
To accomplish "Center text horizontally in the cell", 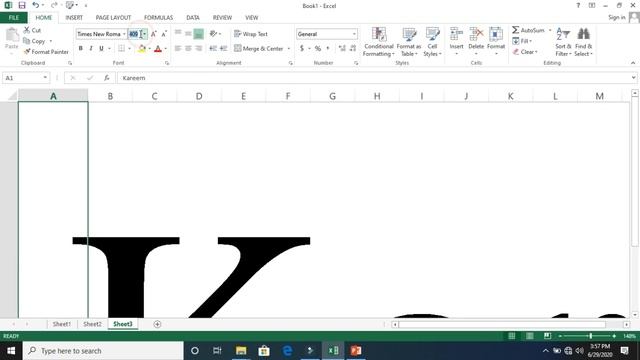I will point(188,49).
